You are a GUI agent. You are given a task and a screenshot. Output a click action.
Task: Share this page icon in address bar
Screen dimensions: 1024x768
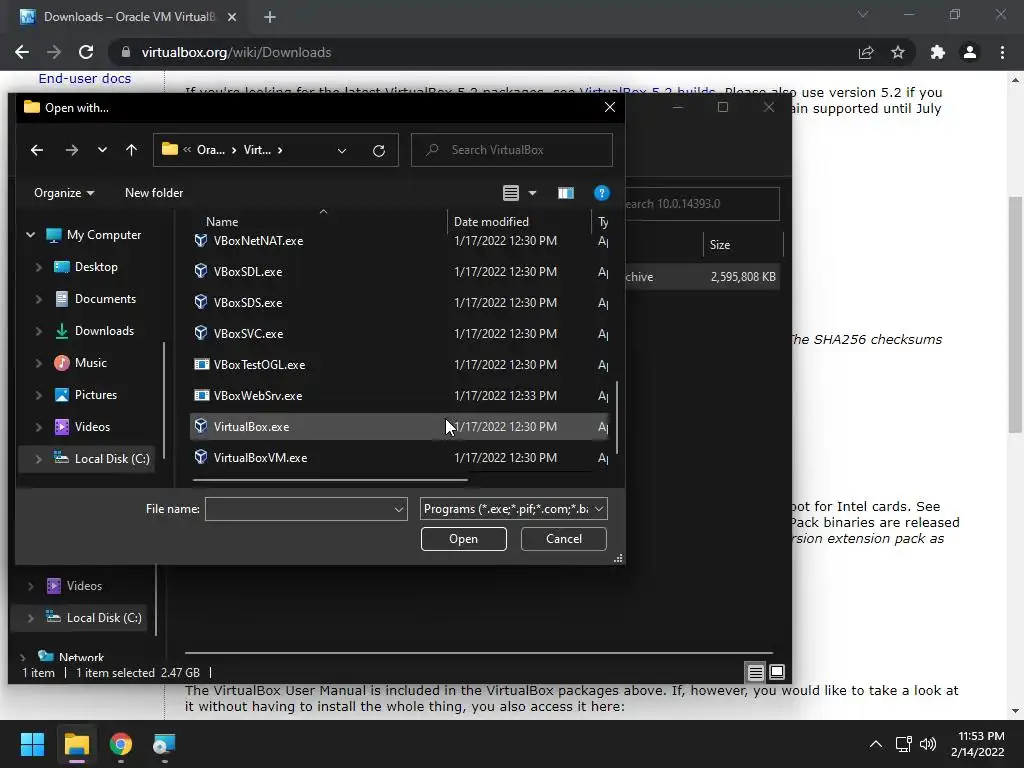(866, 52)
